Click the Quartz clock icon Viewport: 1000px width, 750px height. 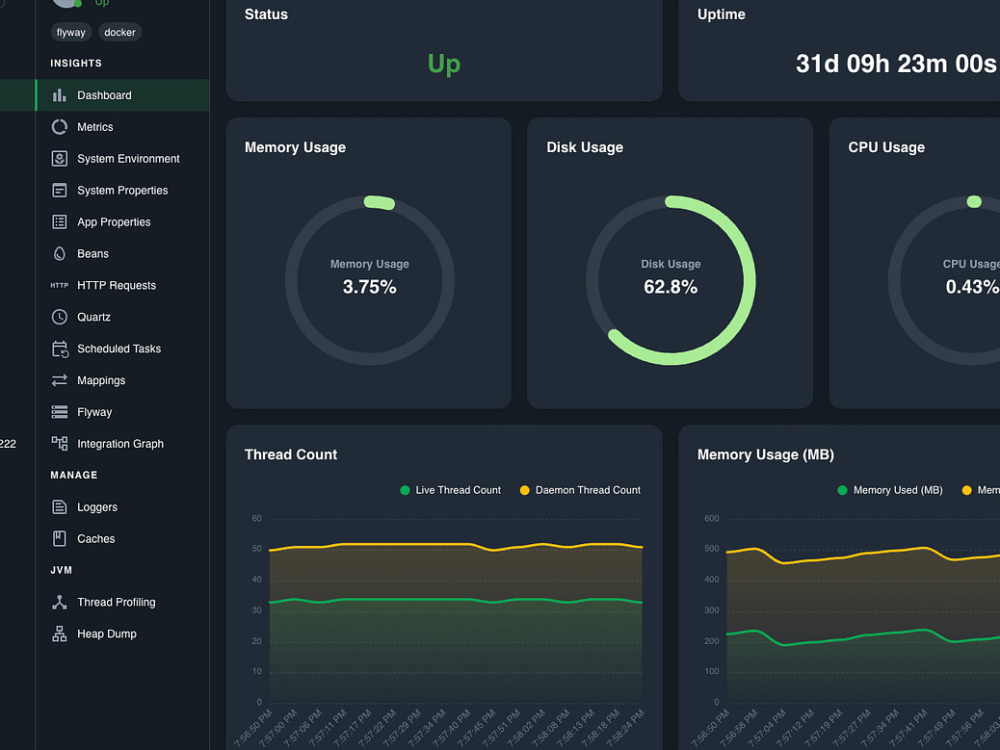pos(59,317)
